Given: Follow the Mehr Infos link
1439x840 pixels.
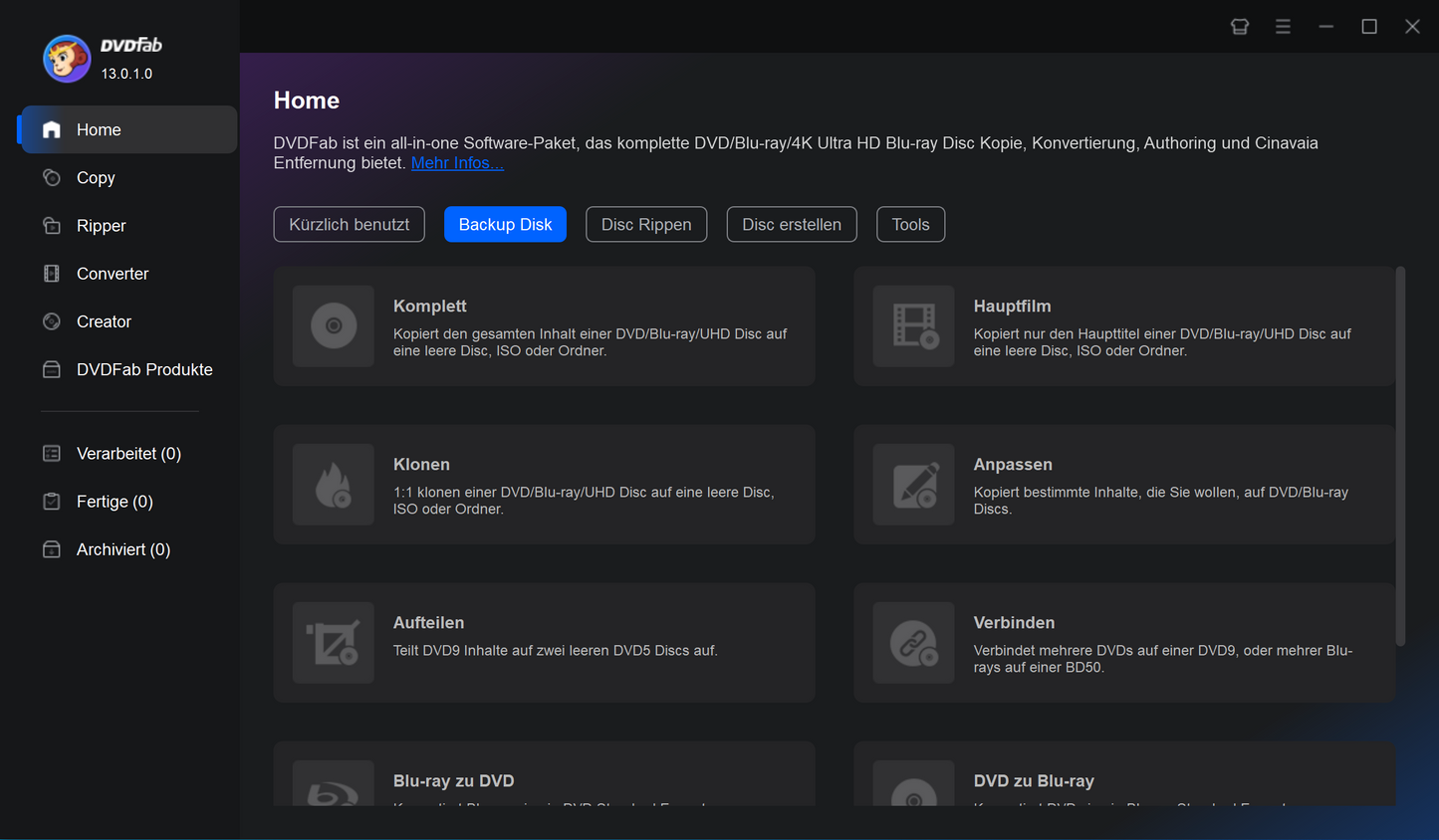Looking at the screenshot, I should 457,163.
